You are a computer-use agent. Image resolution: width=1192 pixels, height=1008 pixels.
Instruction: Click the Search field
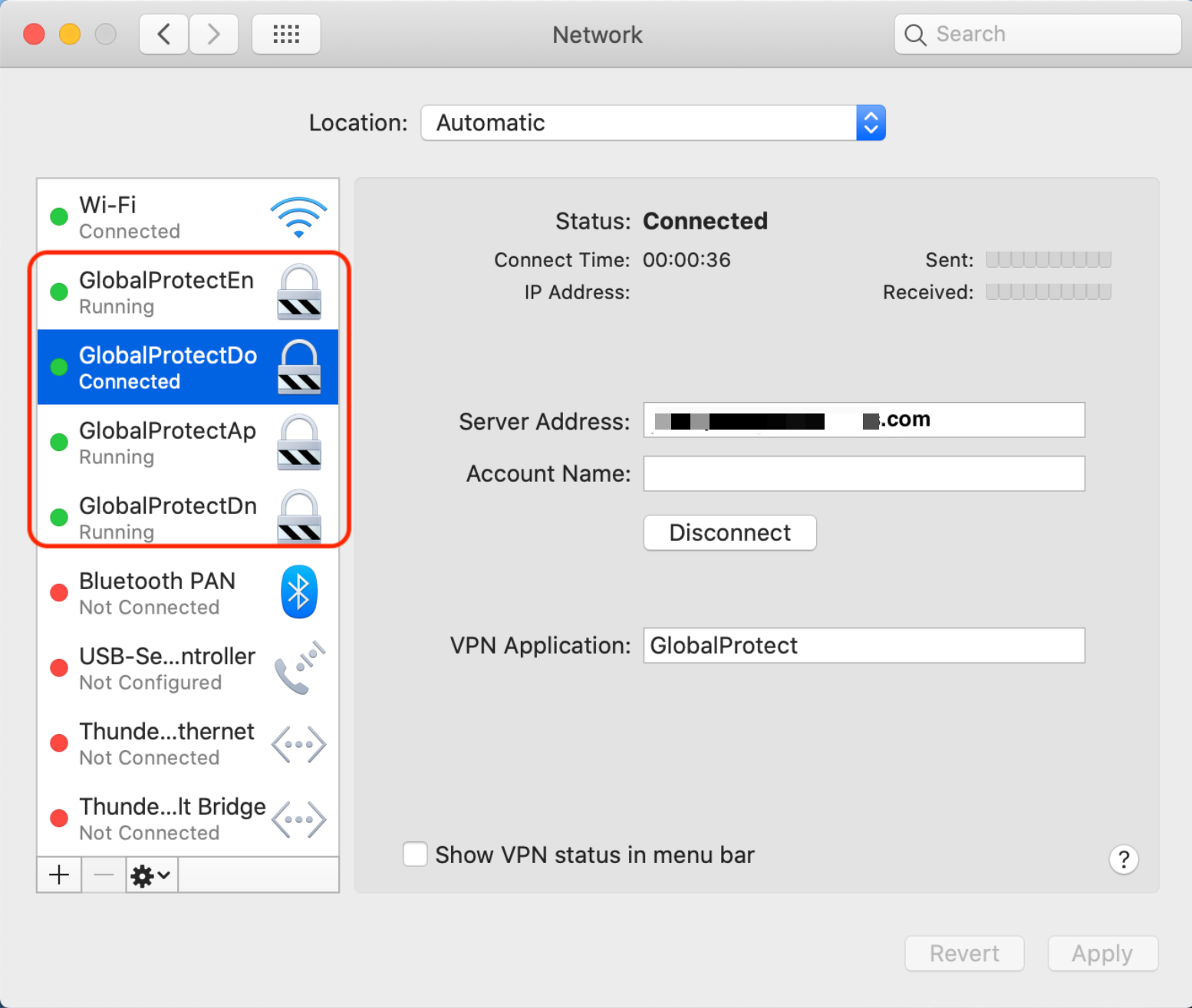pyautogui.click(x=1038, y=35)
